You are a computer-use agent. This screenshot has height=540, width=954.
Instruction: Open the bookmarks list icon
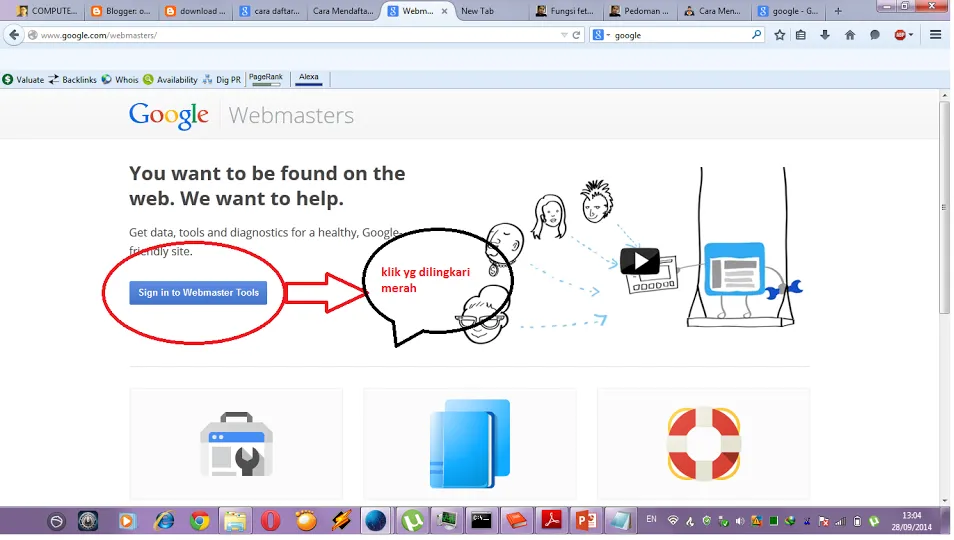(x=801, y=35)
